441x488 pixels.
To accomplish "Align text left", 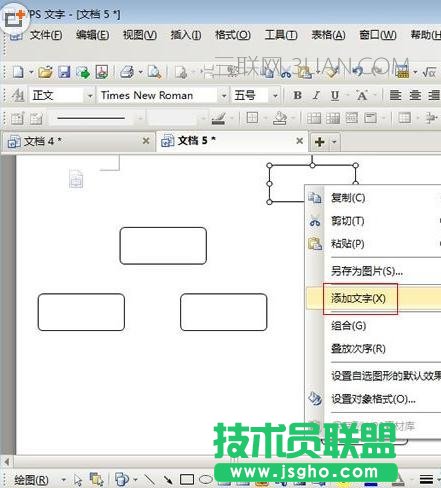I will pos(395,96).
